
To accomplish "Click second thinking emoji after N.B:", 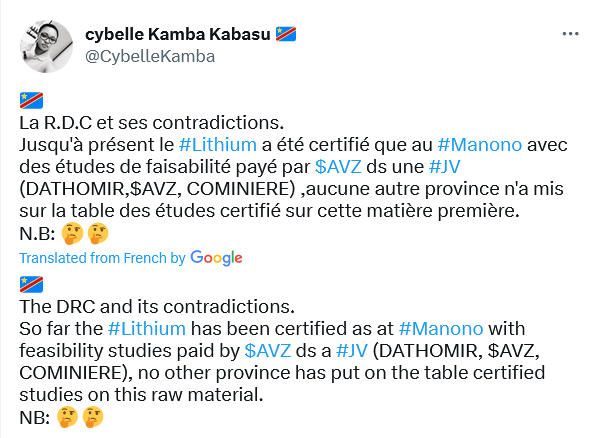I will (98, 233).
